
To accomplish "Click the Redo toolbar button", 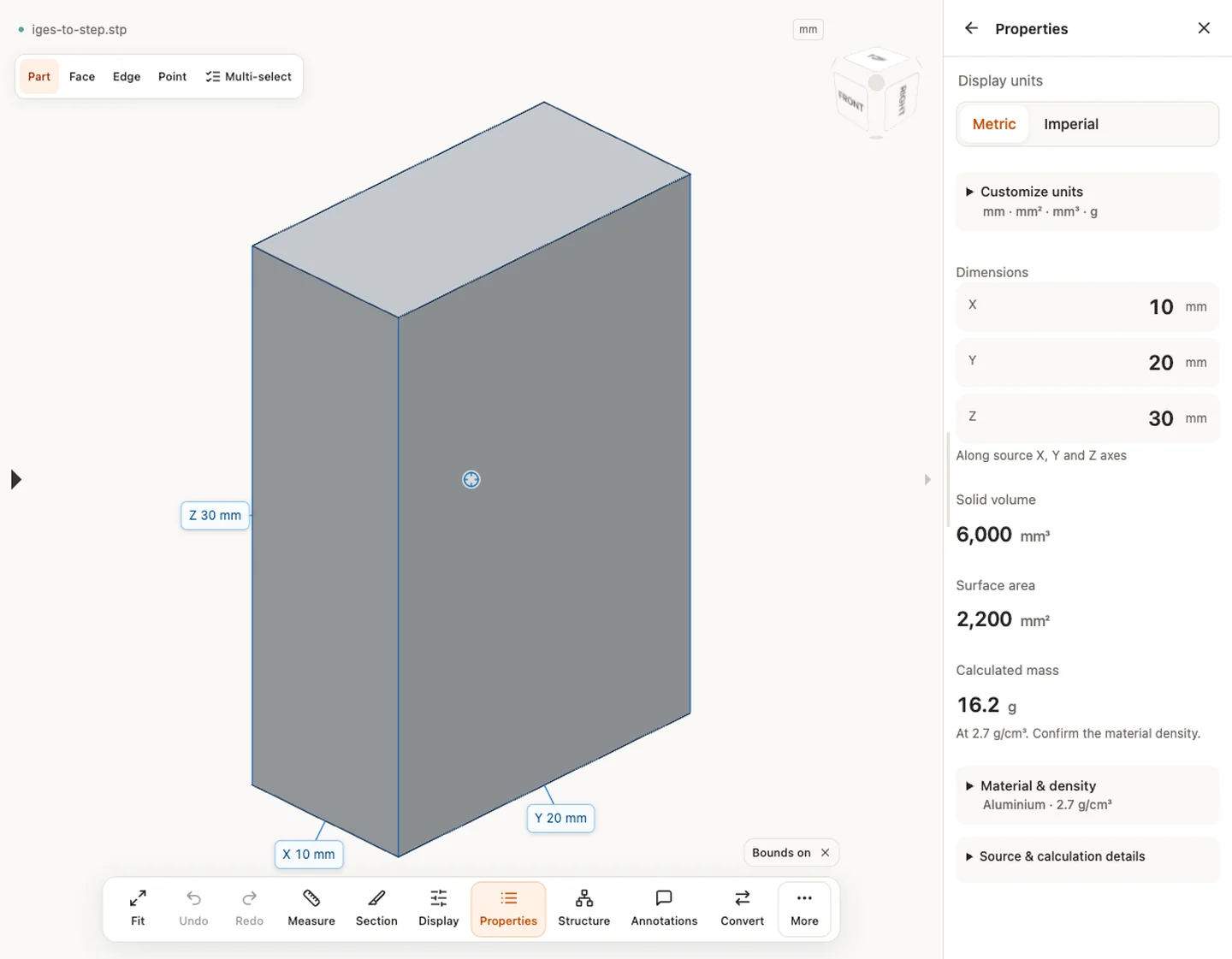I will [x=249, y=909].
